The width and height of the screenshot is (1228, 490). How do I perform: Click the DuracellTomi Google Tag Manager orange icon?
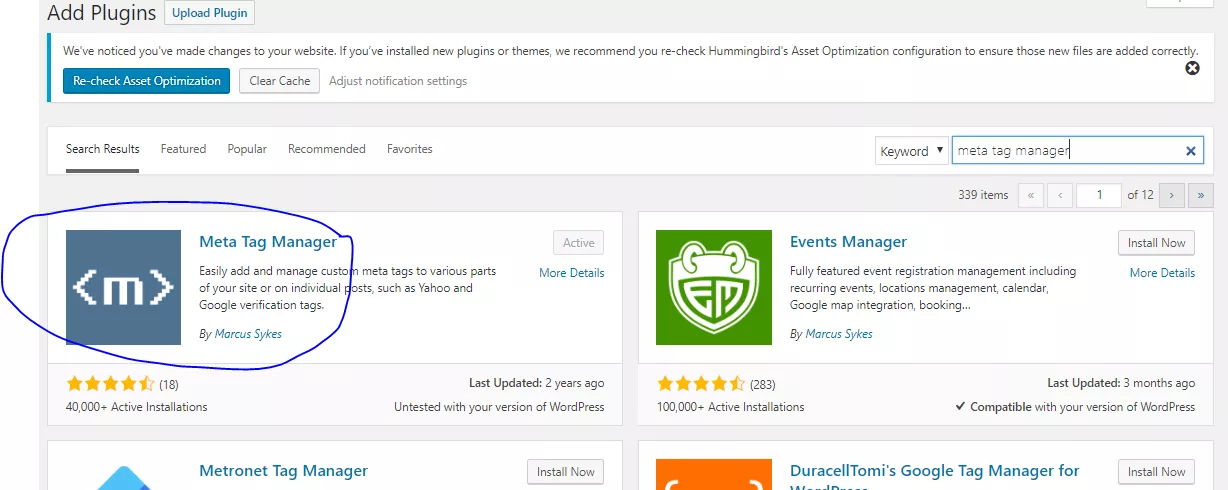713,475
